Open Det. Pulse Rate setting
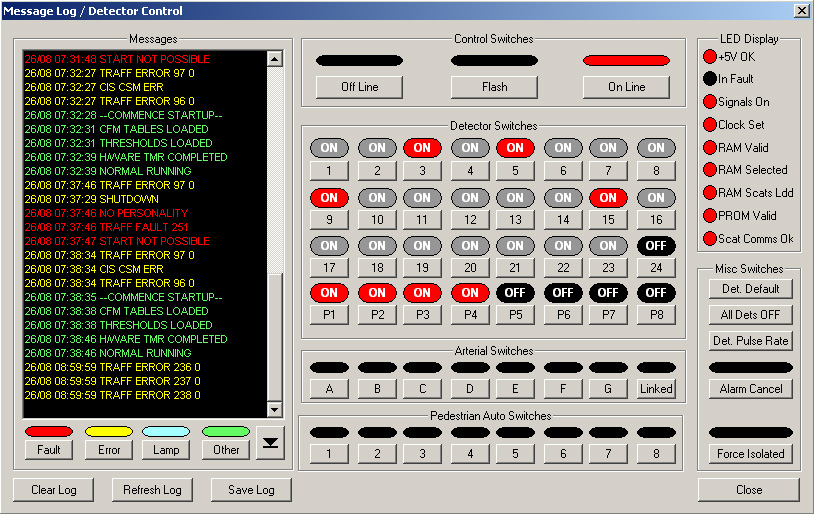Screen dimensions: 814x514 point(751,341)
